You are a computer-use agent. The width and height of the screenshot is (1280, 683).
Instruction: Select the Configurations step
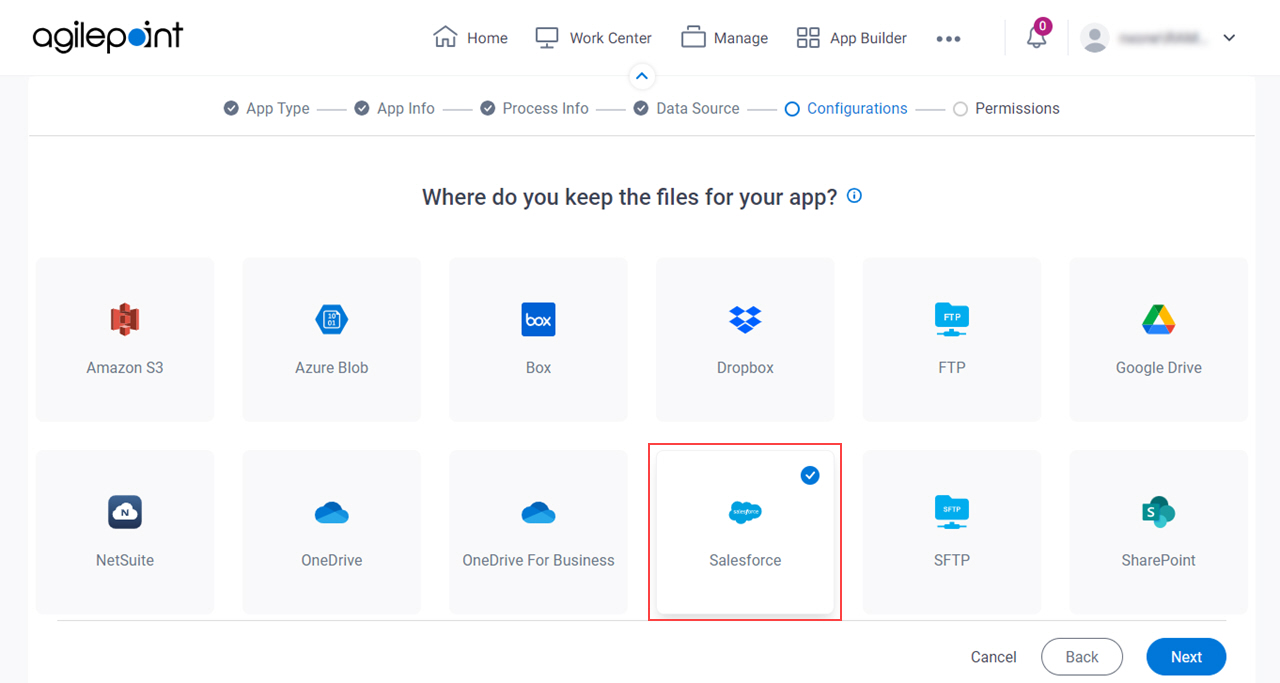click(x=846, y=108)
